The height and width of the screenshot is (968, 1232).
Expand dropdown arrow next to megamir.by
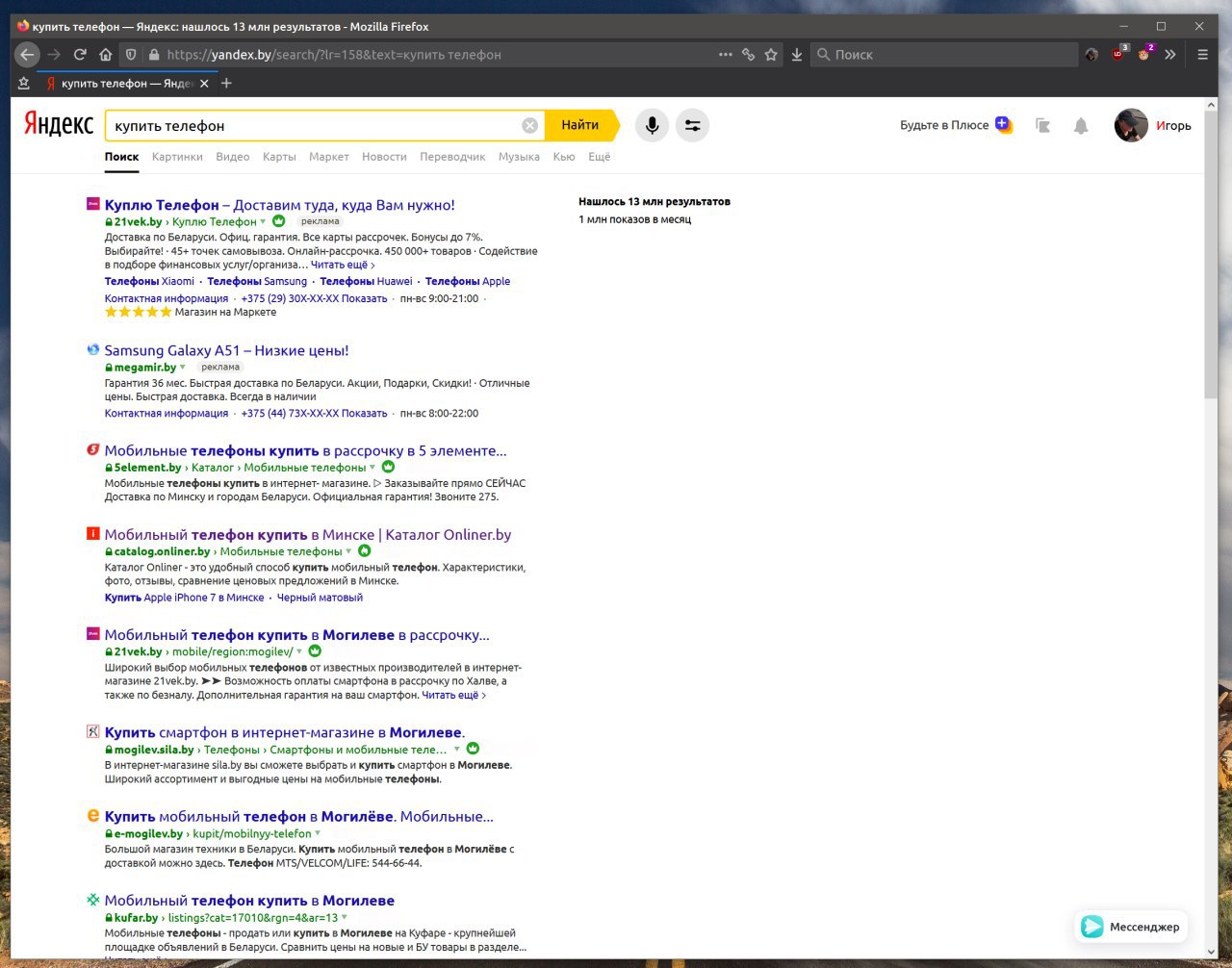click(x=183, y=368)
